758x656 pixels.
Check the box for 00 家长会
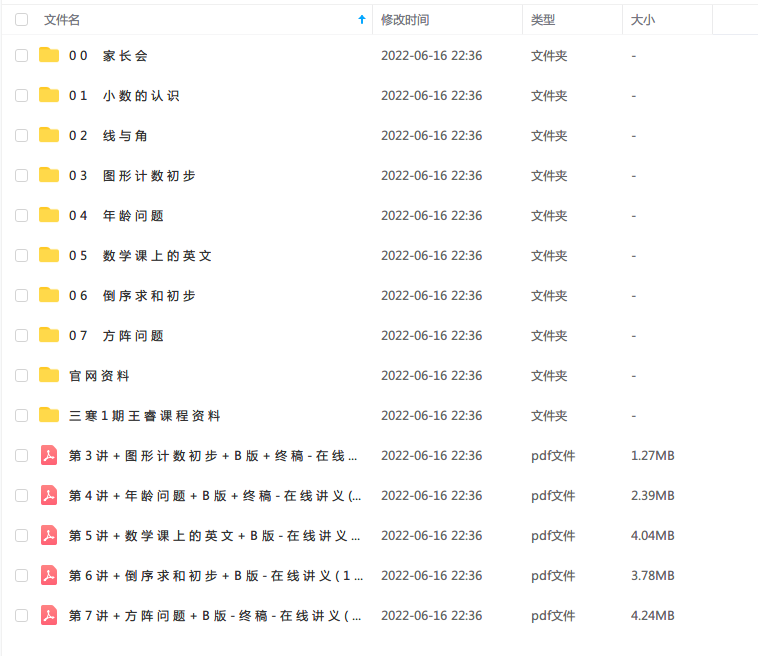[21, 56]
